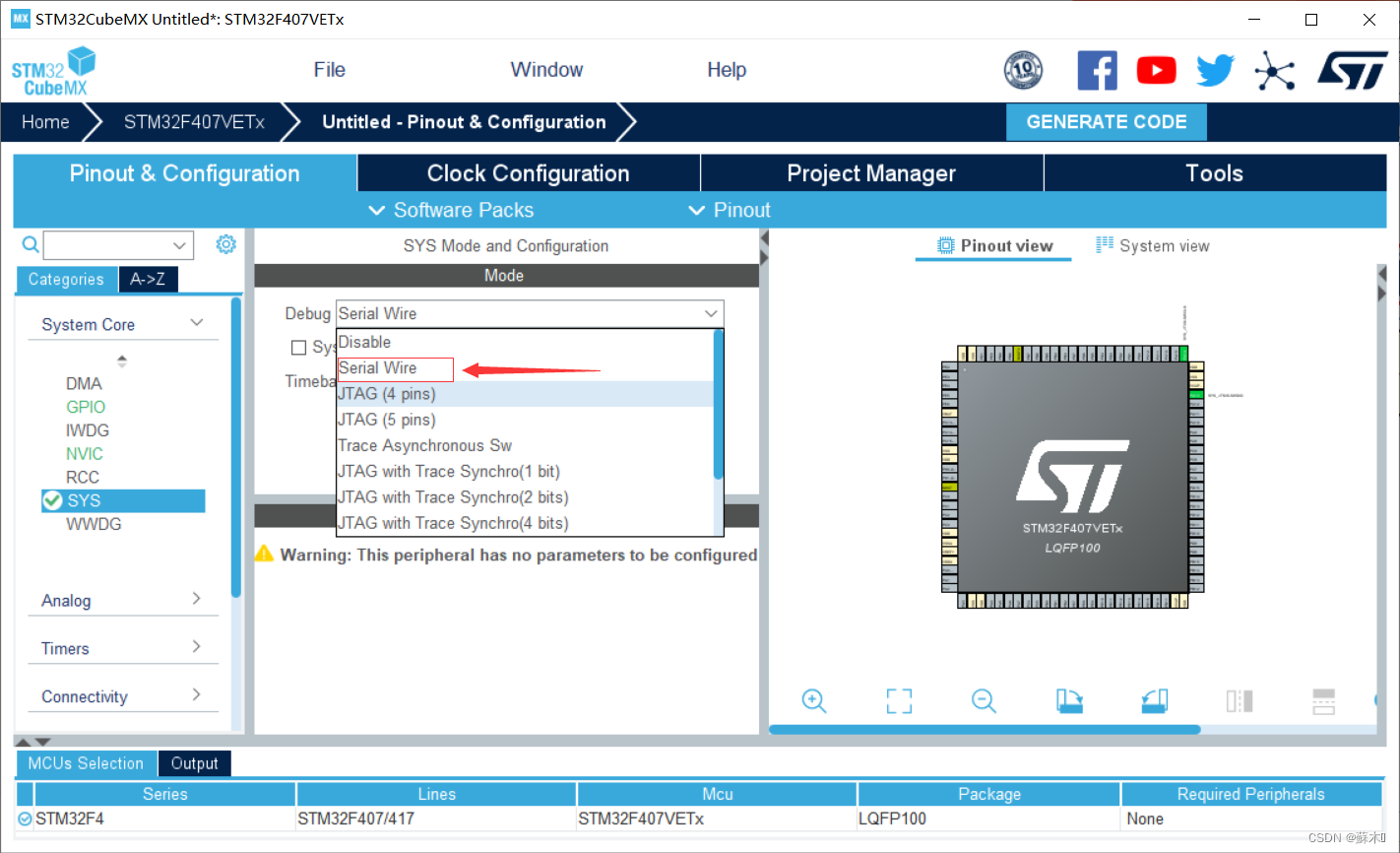Image resolution: width=1400 pixels, height=853 pixels.
Task: Zoom out of the pinout view
Action: 984,701
